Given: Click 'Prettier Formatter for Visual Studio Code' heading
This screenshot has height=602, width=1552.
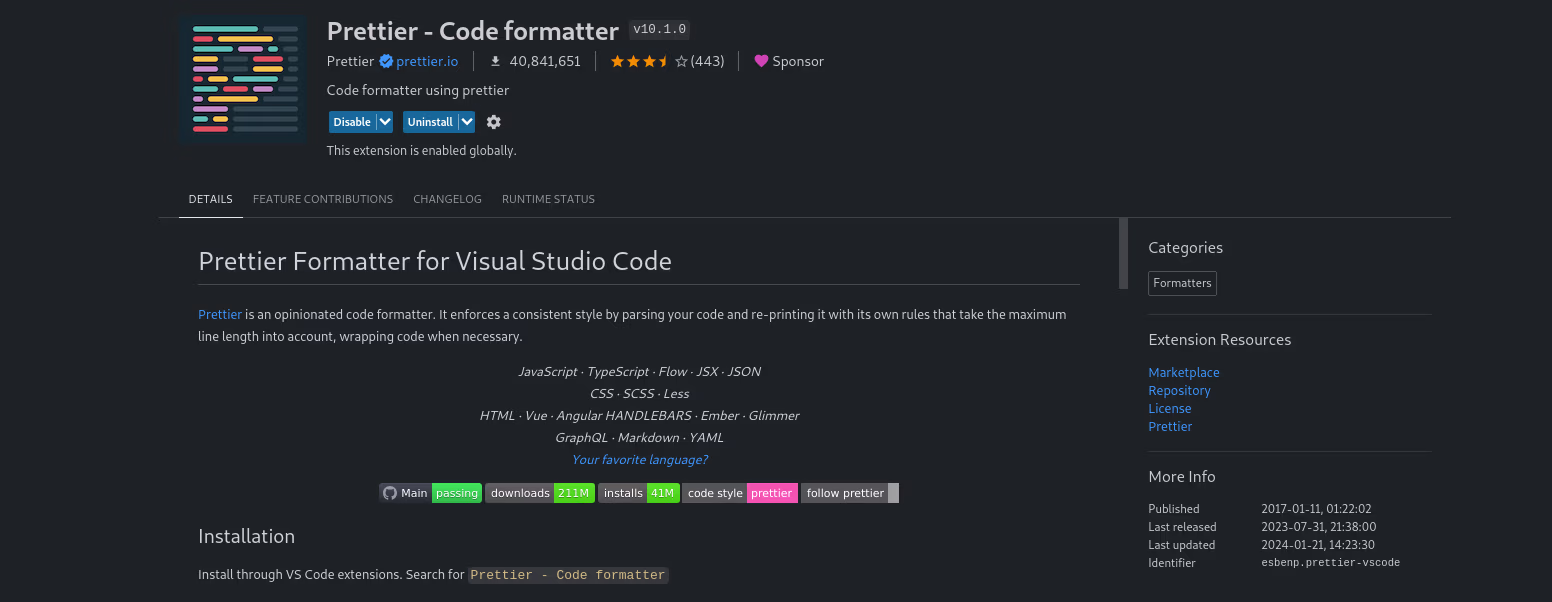Looking at the screenshot, I should 435,262.
